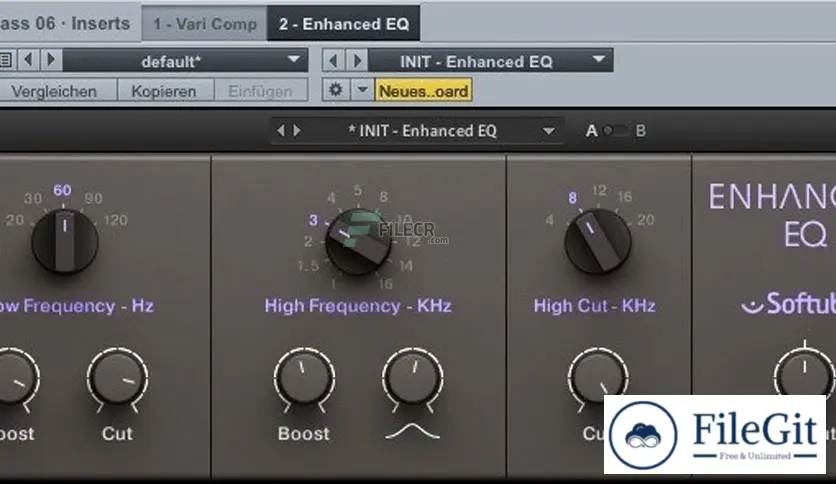
Task: Go to next preset left of default*
Action: [51, 60]
